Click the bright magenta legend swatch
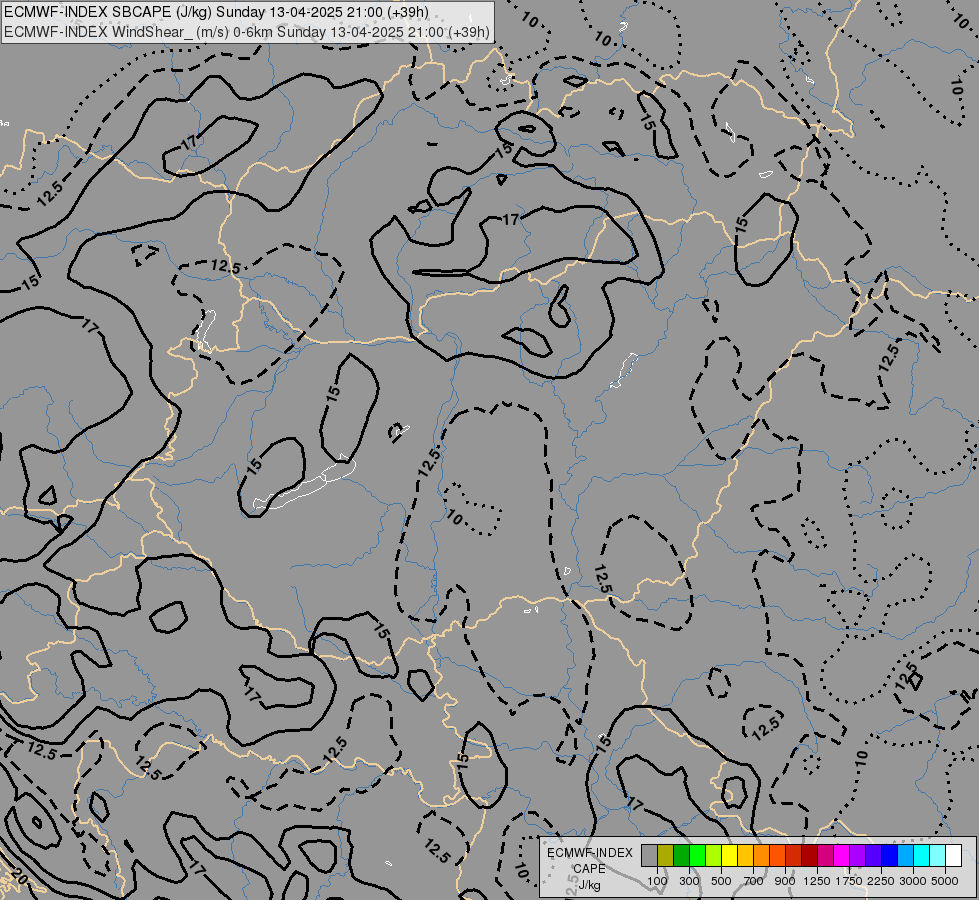 coord(842,856)
